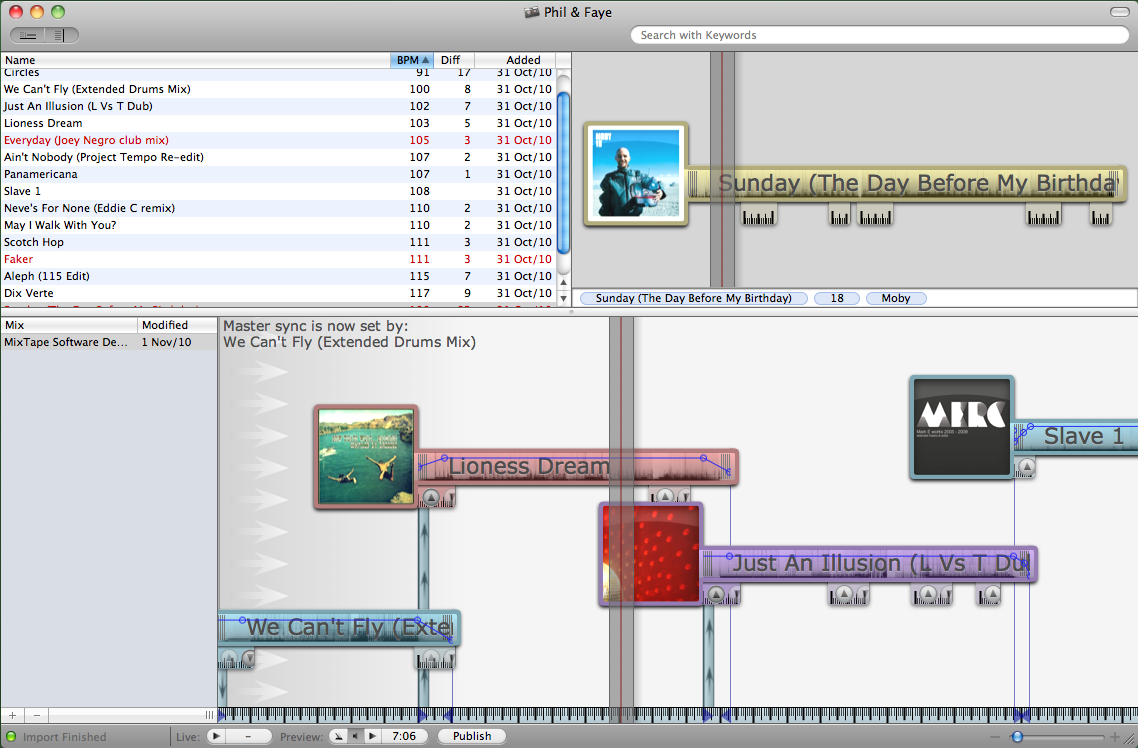
Task: Select the track Panamericana in the list
Action: [x=40, y=174]
